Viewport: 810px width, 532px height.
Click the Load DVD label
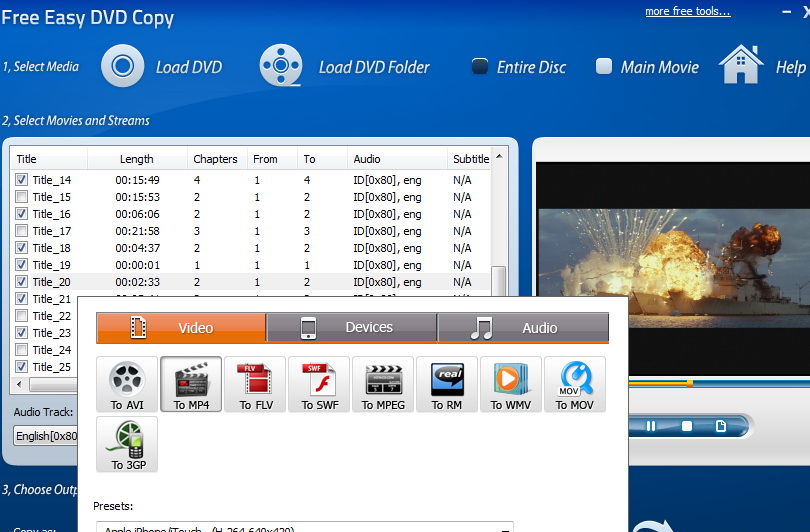click(189, 67)
